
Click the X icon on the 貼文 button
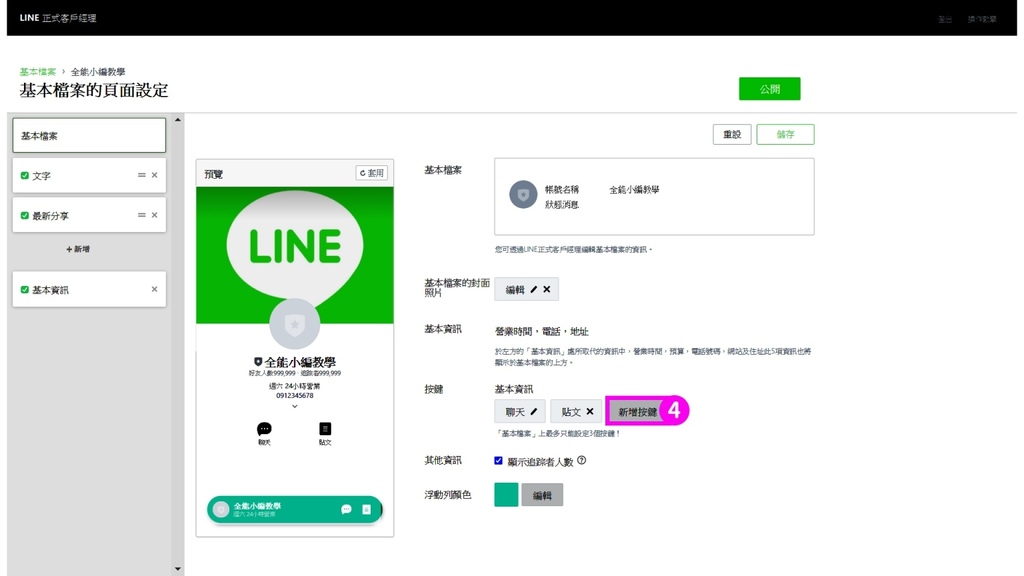coord(590,411)
